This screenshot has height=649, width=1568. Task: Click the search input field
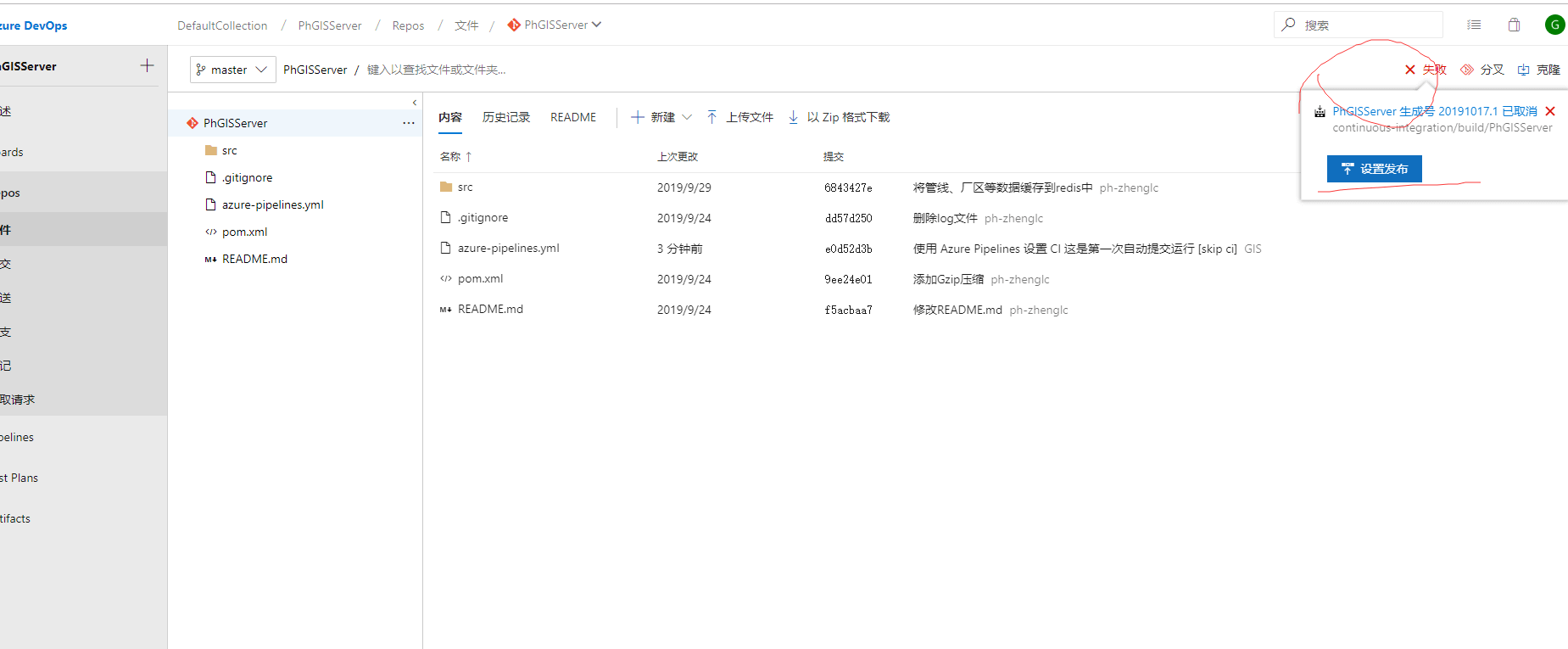click(1365, 25)
